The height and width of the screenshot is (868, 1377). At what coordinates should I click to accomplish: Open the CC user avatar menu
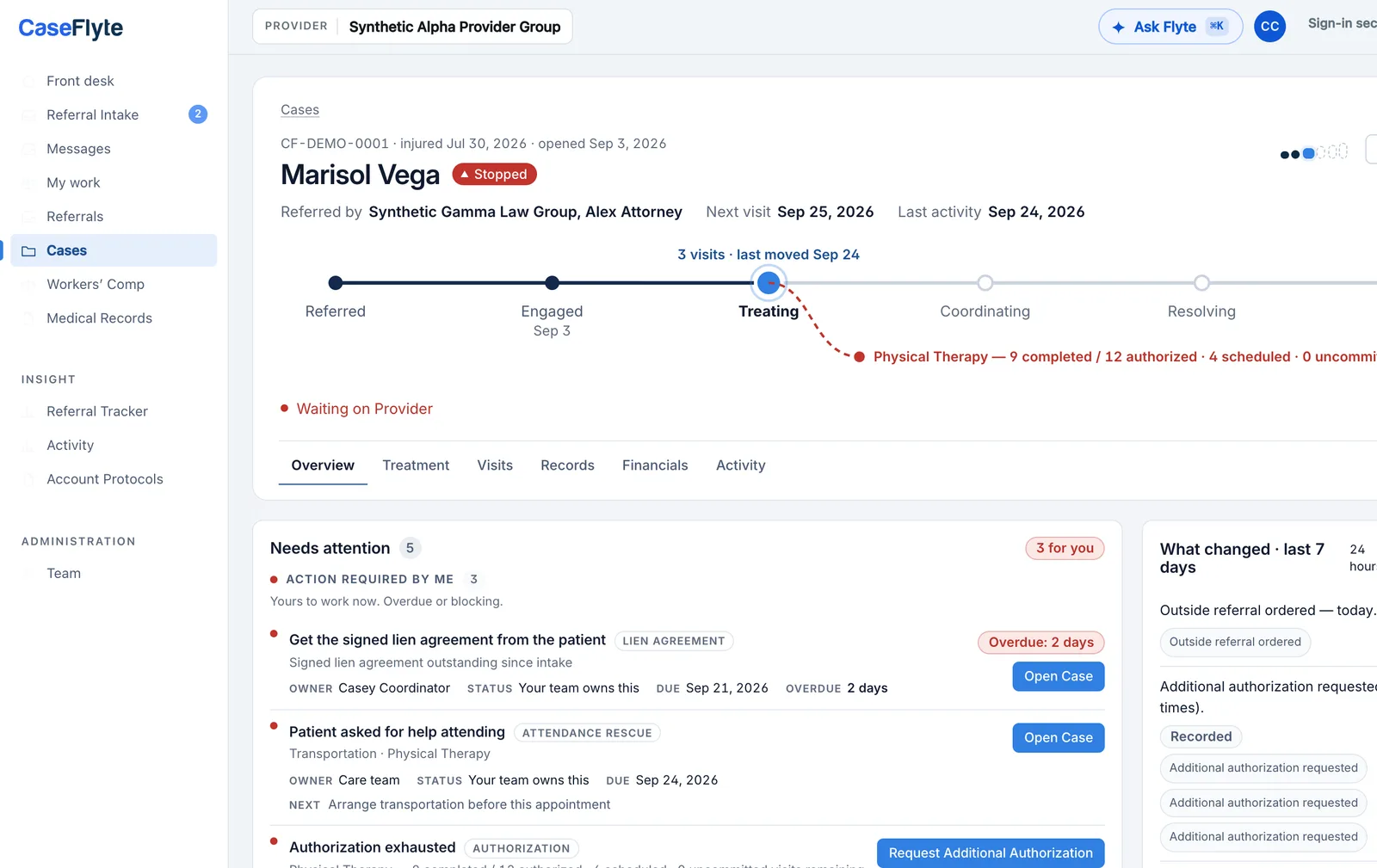coord(1269,27)
